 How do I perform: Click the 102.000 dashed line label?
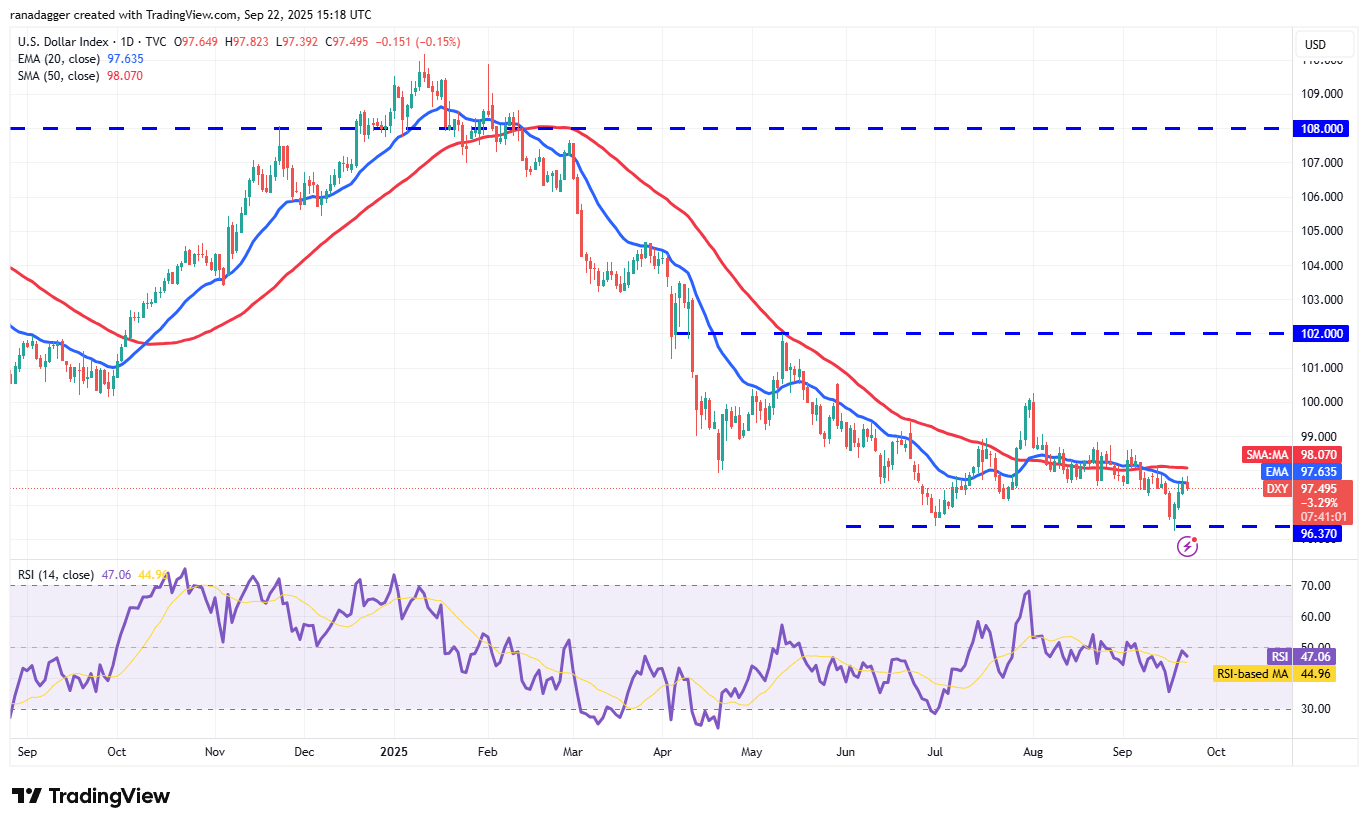(1322, 333)
